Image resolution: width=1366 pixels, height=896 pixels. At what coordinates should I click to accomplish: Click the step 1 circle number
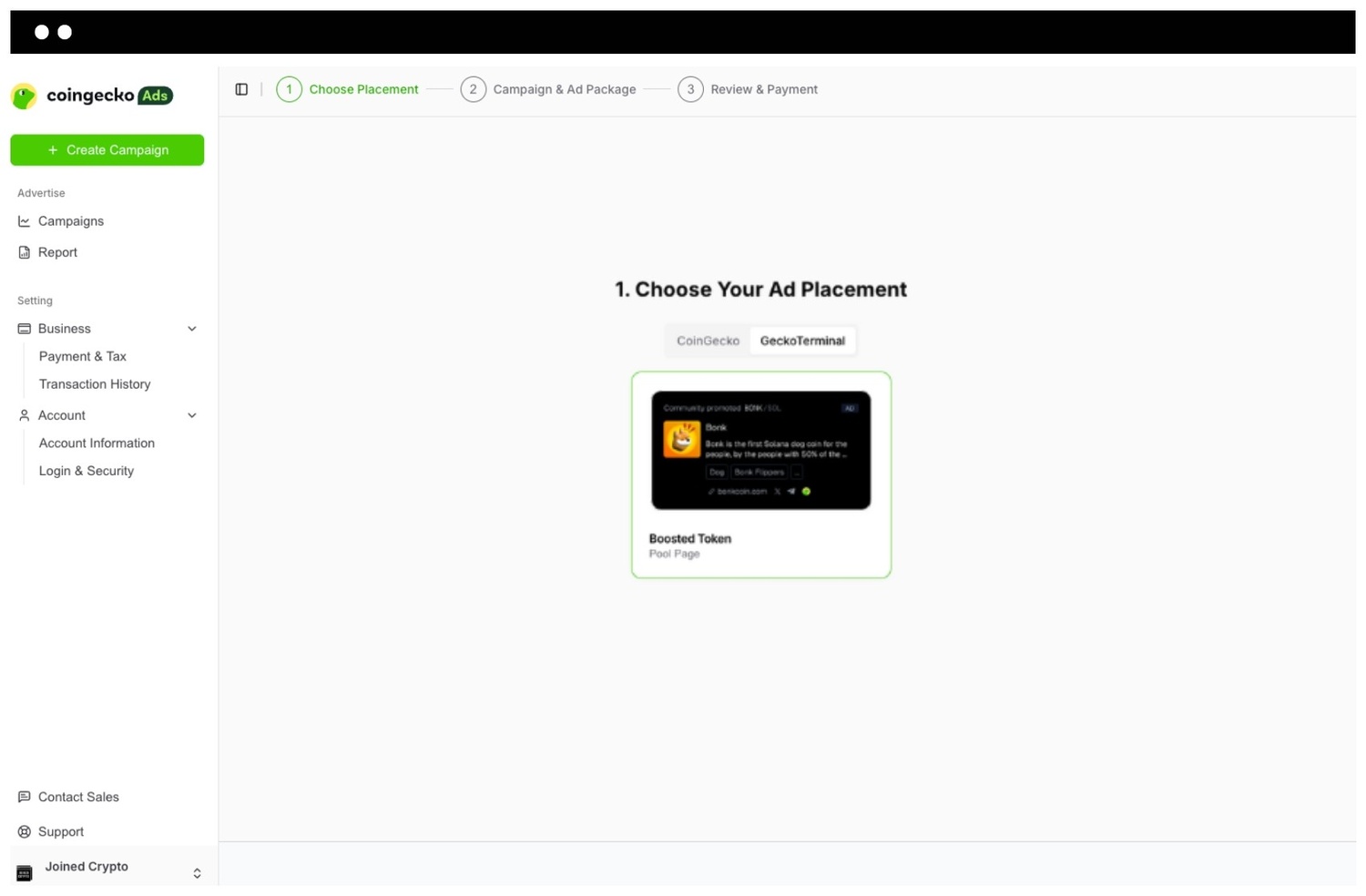tap(289, 89)
